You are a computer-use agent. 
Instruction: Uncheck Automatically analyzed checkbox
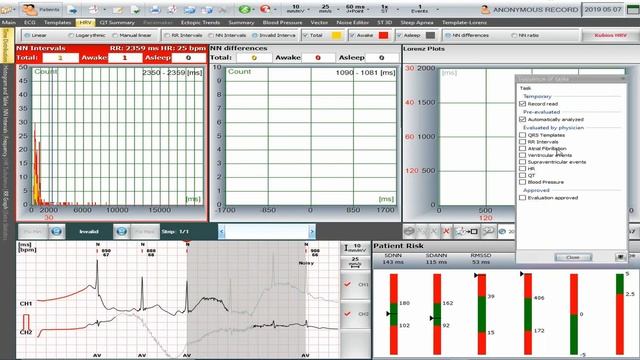pos(522,119)
